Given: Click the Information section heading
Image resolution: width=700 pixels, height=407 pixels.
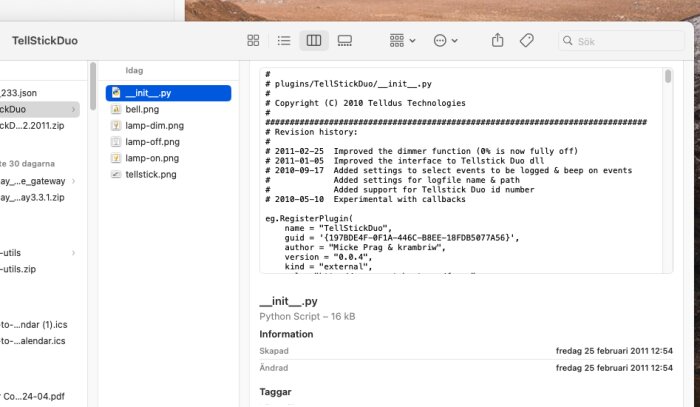Looking at the screenshot, I should pyautogui.click(x=286, y=334).
